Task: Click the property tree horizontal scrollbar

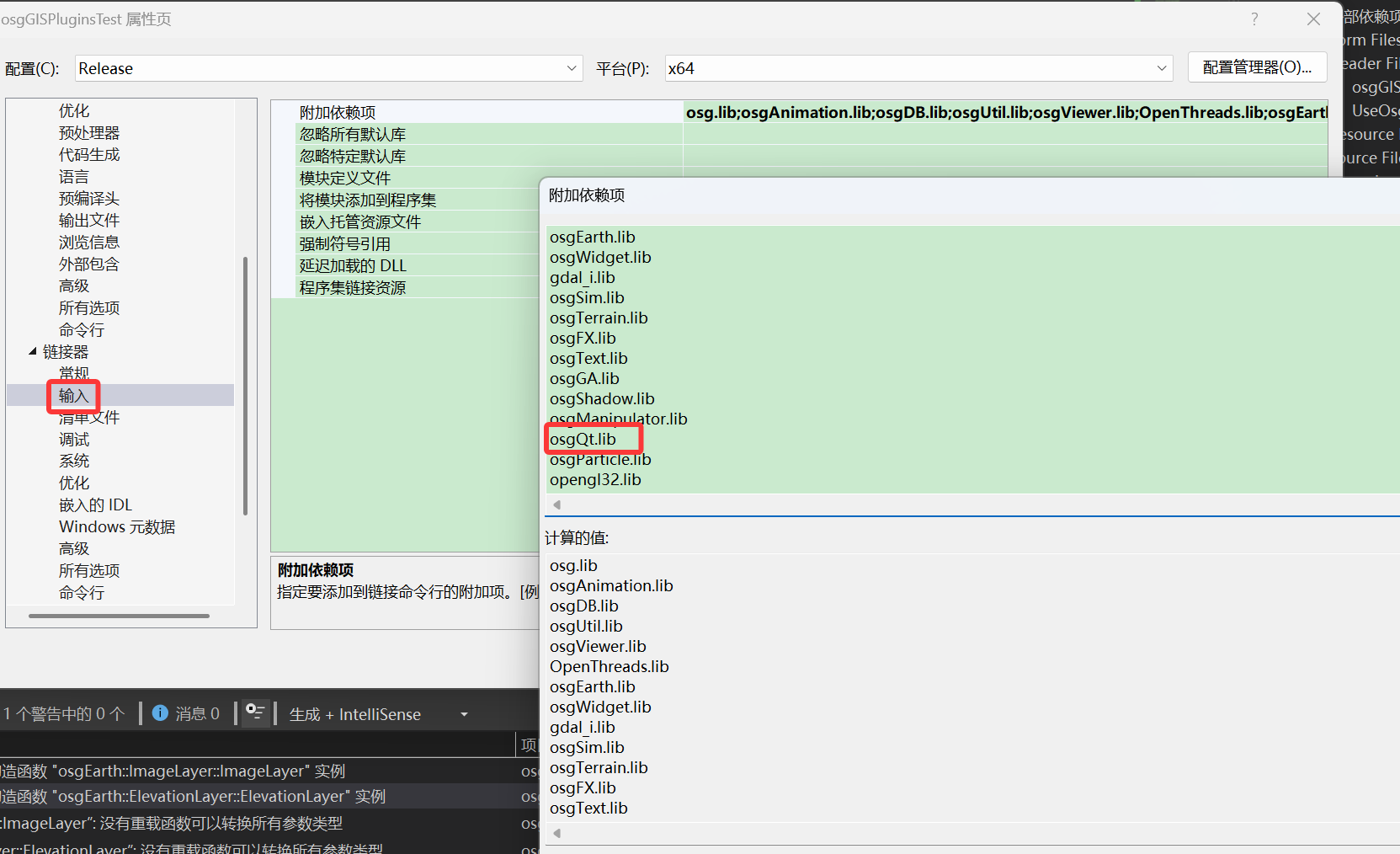Action: coord(119,616)
